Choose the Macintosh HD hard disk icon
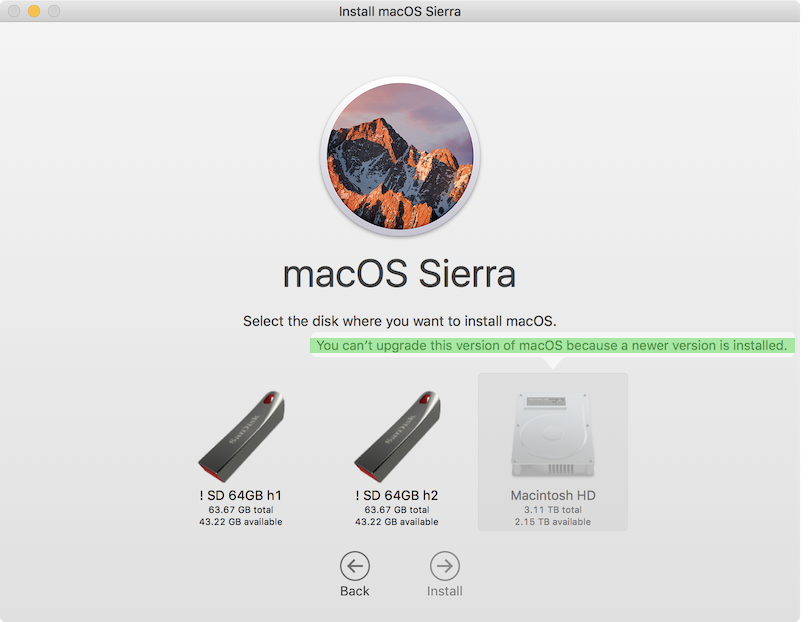 click(x=553, y=435)
